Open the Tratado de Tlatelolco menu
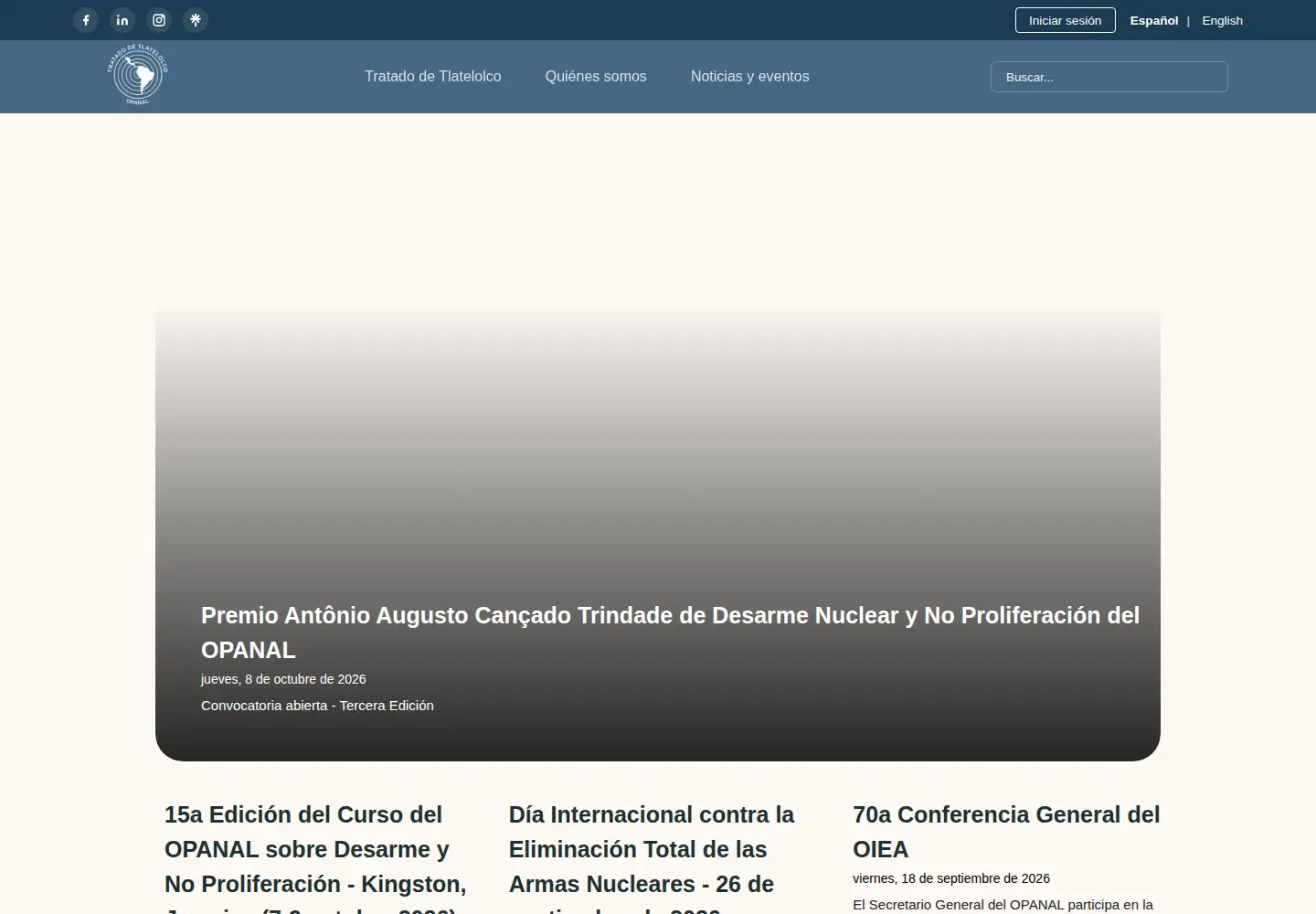This screenshot has width=1316, height=914. pos(433,77)
